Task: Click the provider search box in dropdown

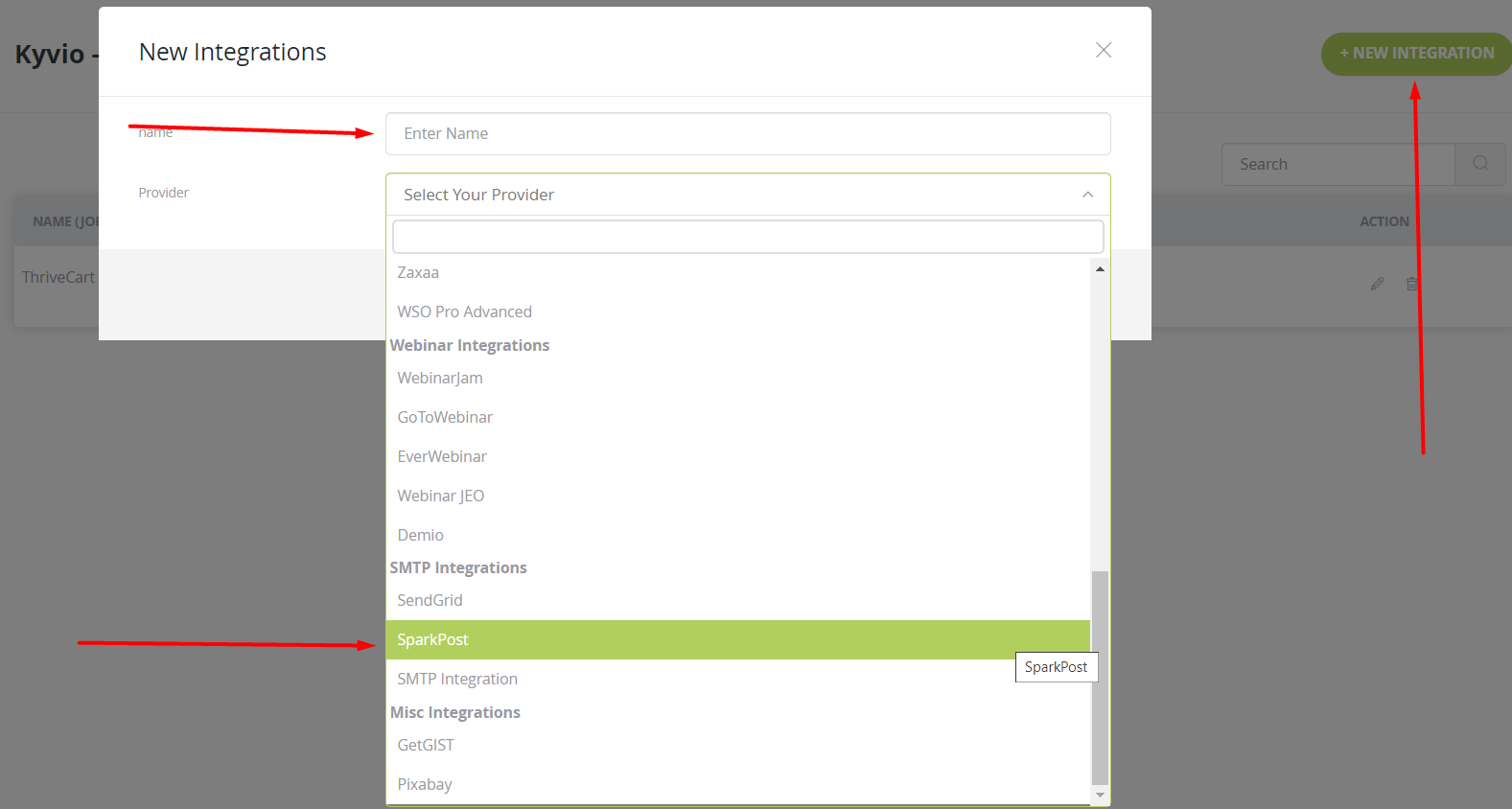Action: (x=748, y=237)
